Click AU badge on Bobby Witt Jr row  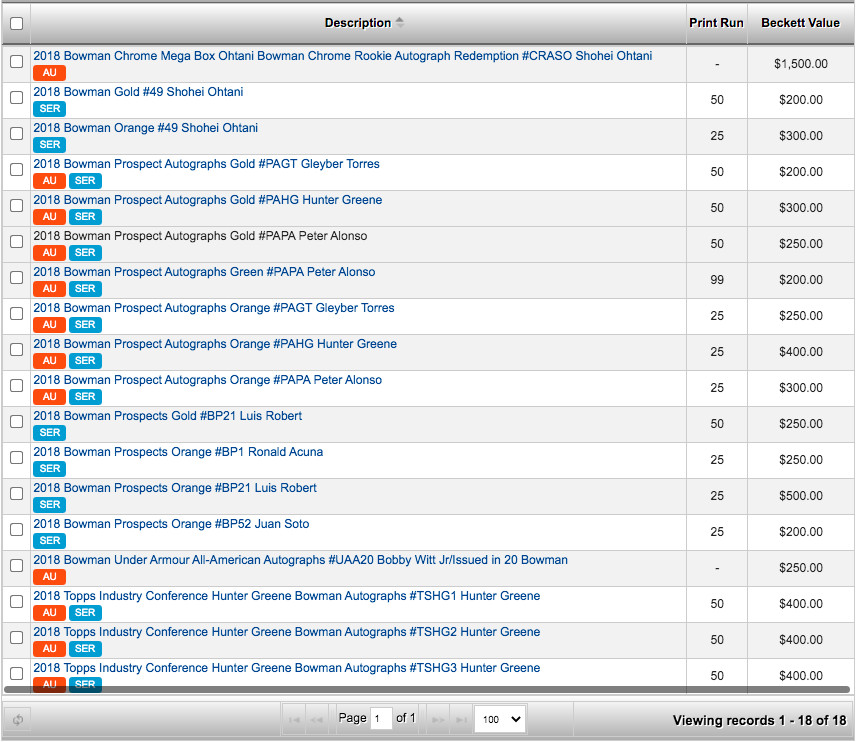pos(49,578)
